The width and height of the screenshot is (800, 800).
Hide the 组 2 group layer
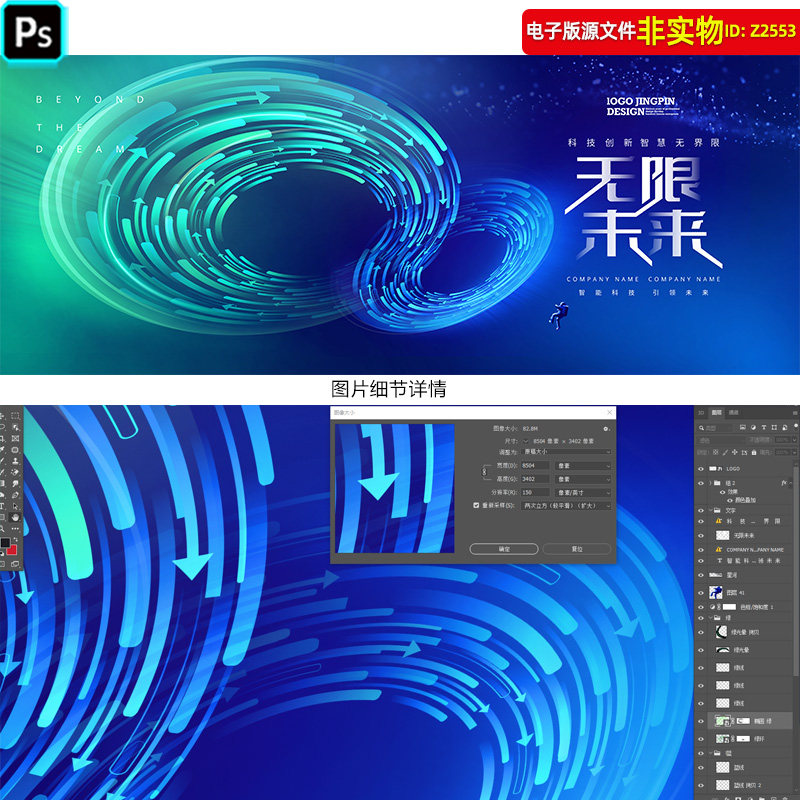click(701, 483)
